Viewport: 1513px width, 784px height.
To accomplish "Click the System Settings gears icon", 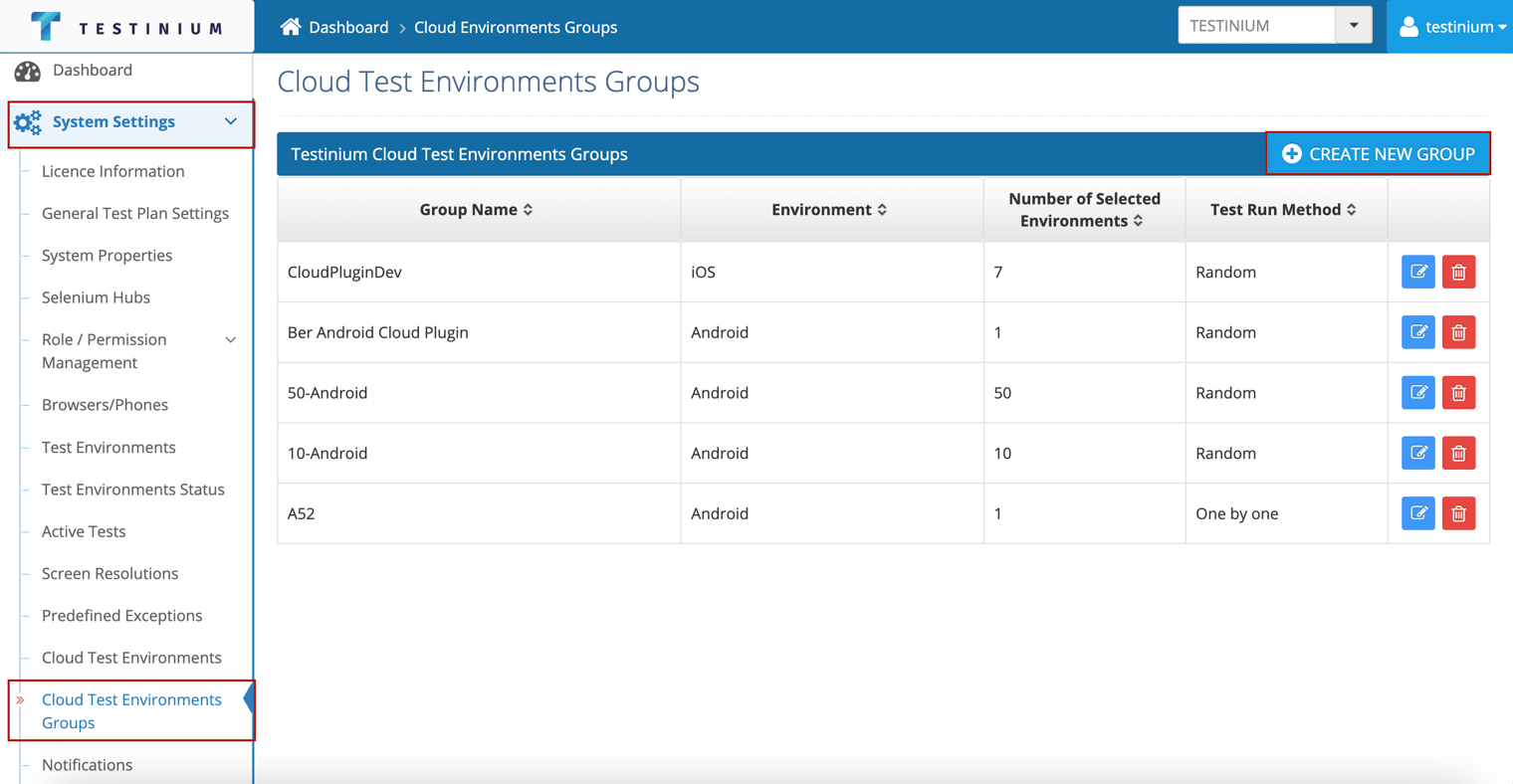I will point(28,122).
